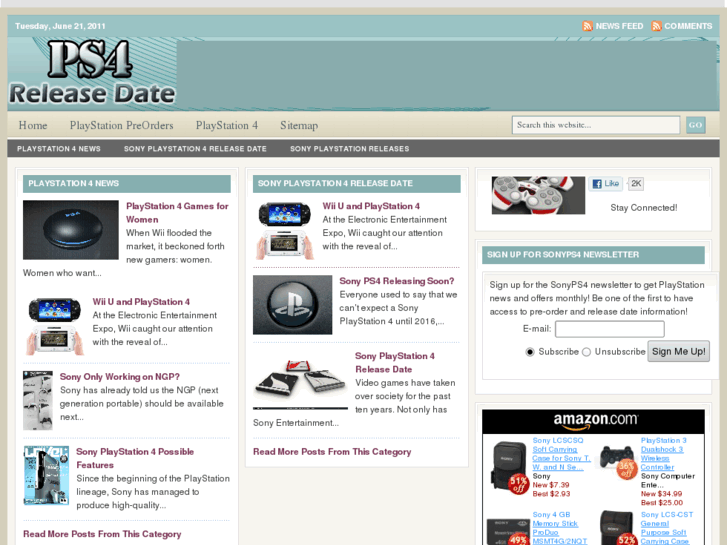Screen dimensions: 727x545
Task: Open the PlayStation 3 Dualshock 3 Wireless Controller link
Action: (663, 454)
